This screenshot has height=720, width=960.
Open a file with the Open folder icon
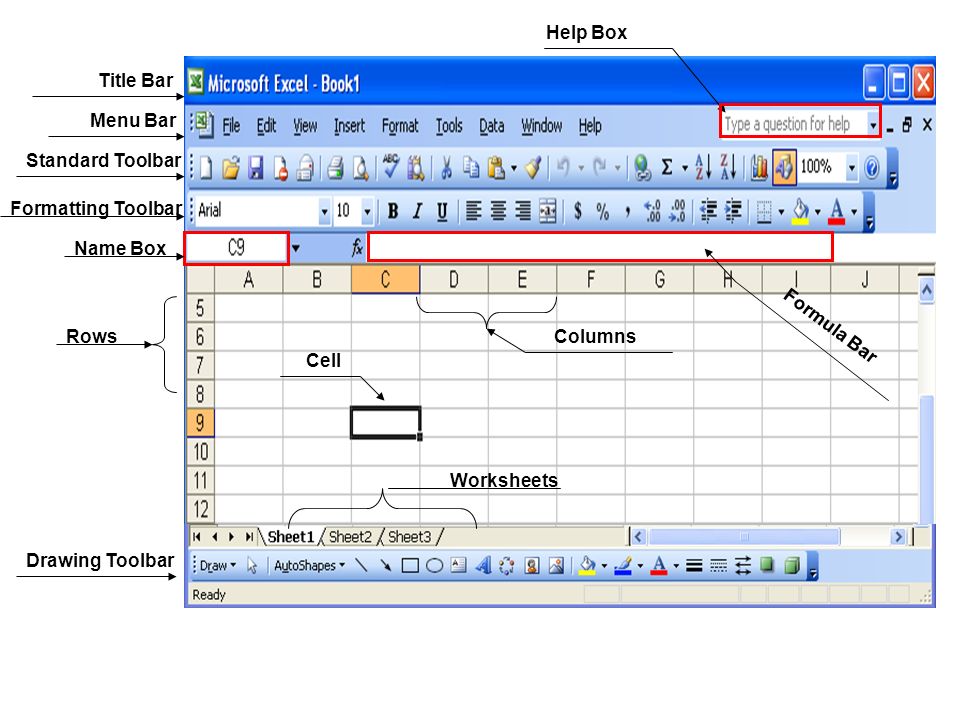[x=231, y=167]
